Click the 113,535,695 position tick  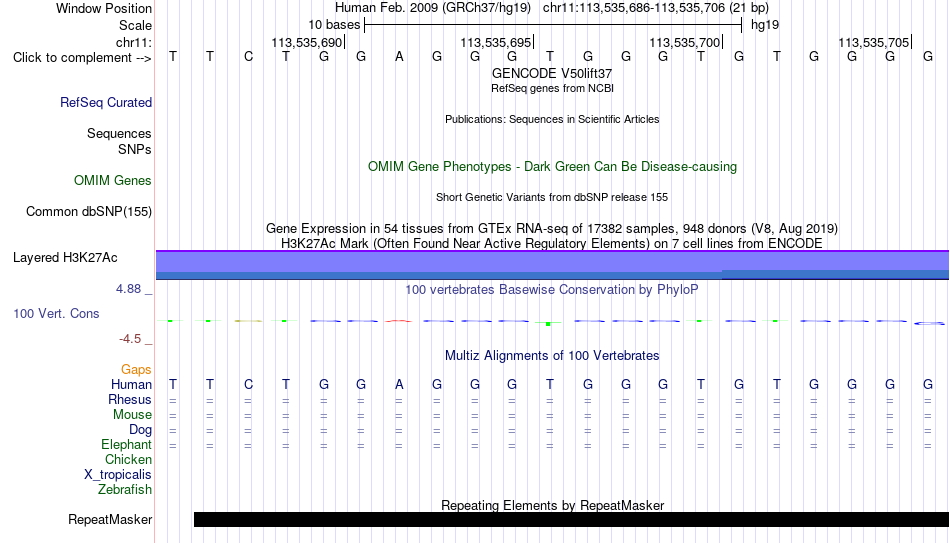(497, 42)
